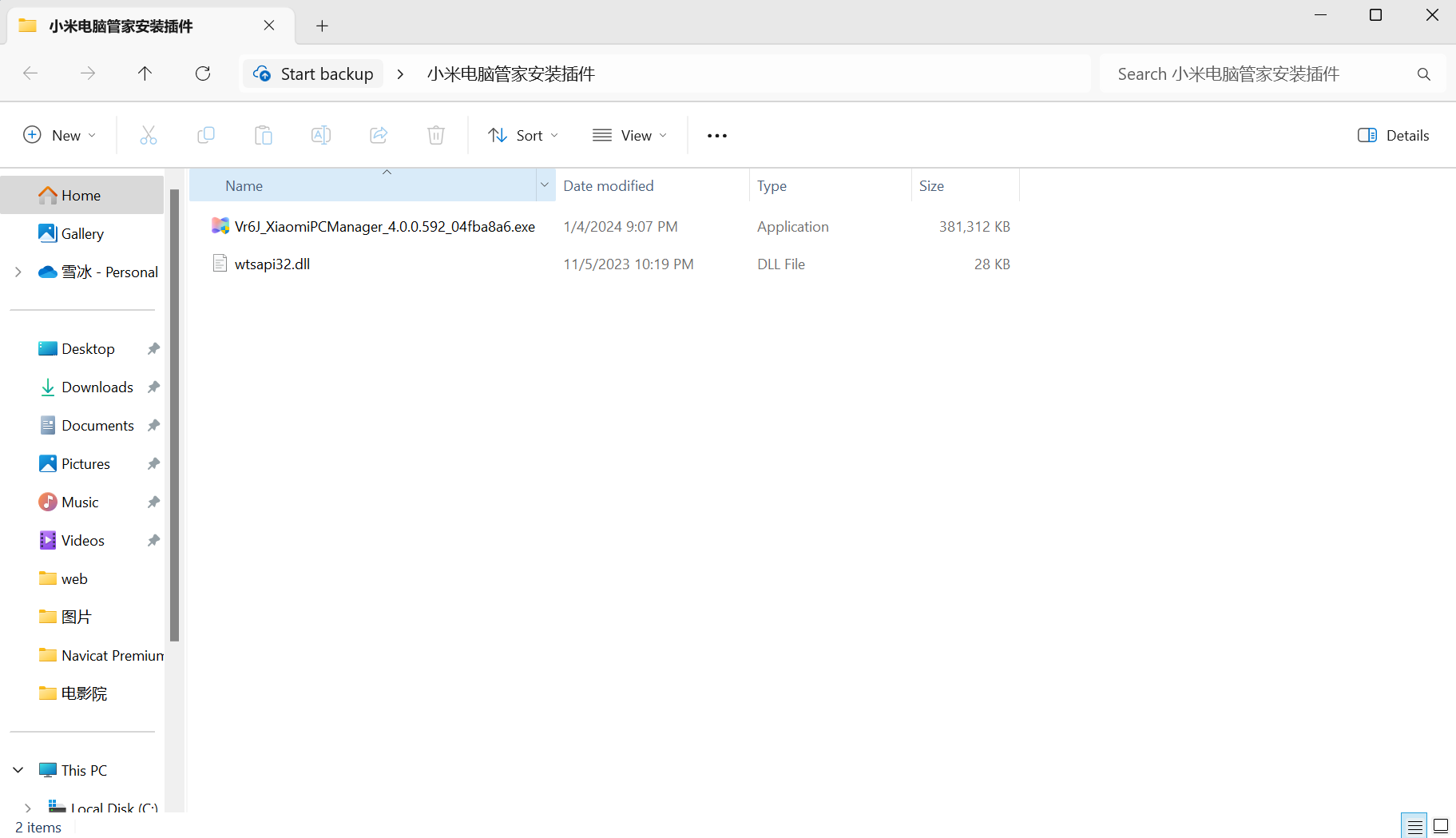Select the file wtsapi32.dll
Image resolution: width=1456 pixels, height=838 pixels.
pos(272,264)
